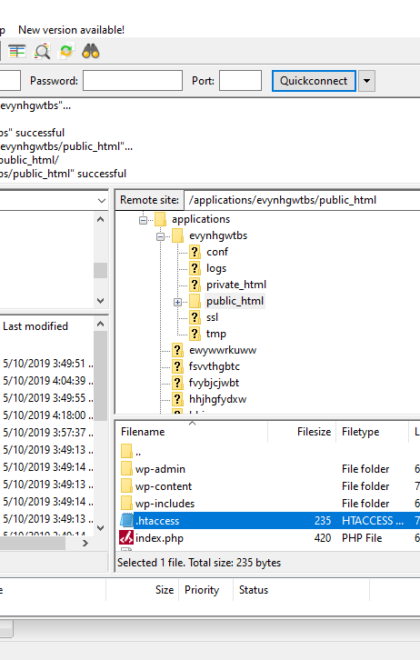
Task: Click New version available! menu item
Action: tap(71, 30)
